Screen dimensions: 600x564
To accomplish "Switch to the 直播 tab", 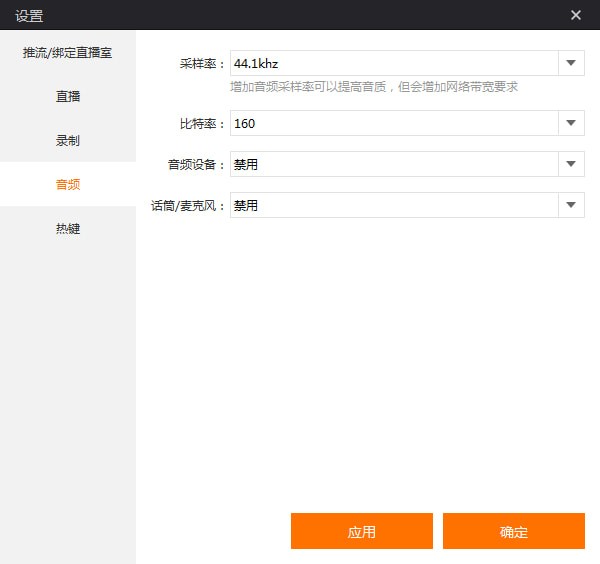I will point(68,96).
